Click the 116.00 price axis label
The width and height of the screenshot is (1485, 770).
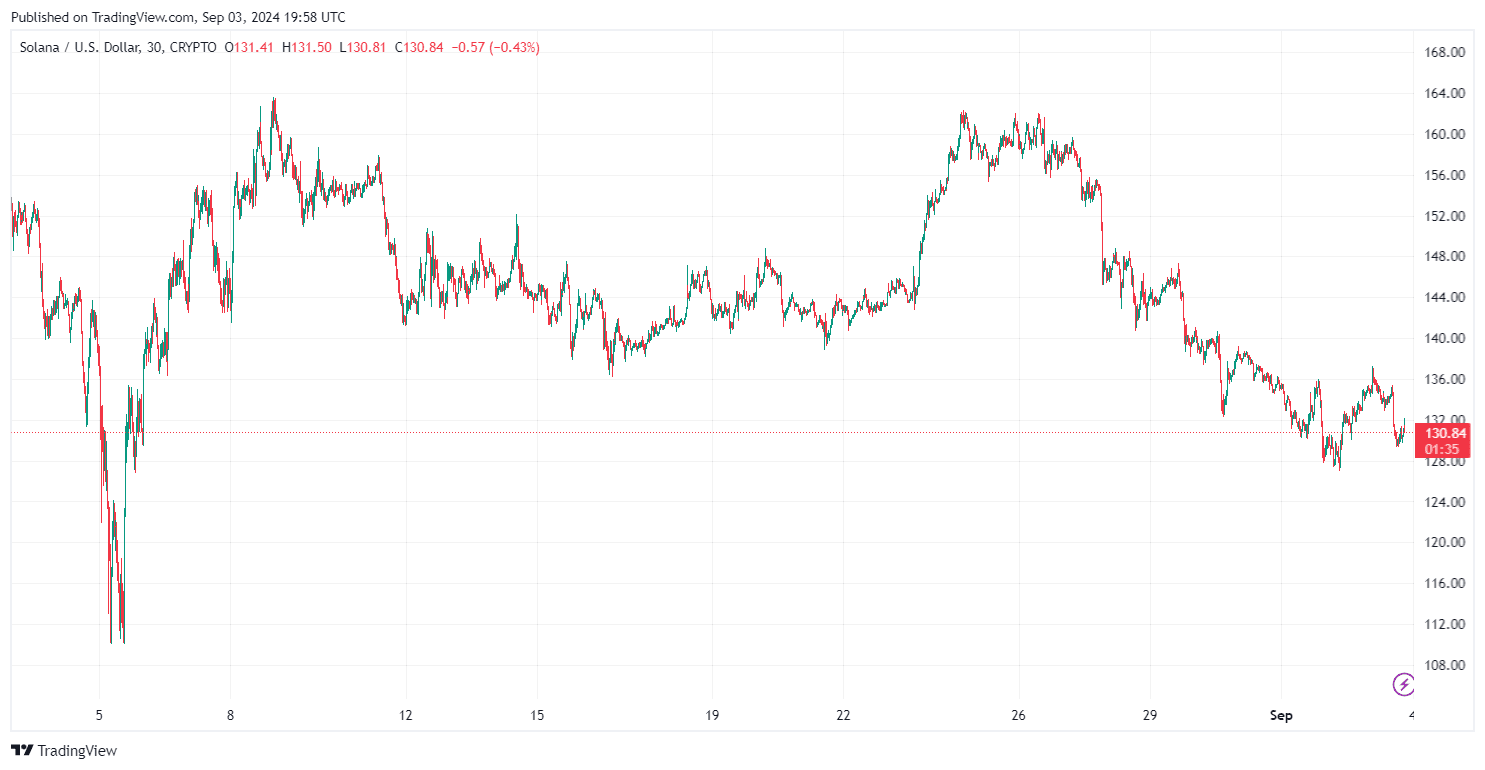(x=1445, y=583)
